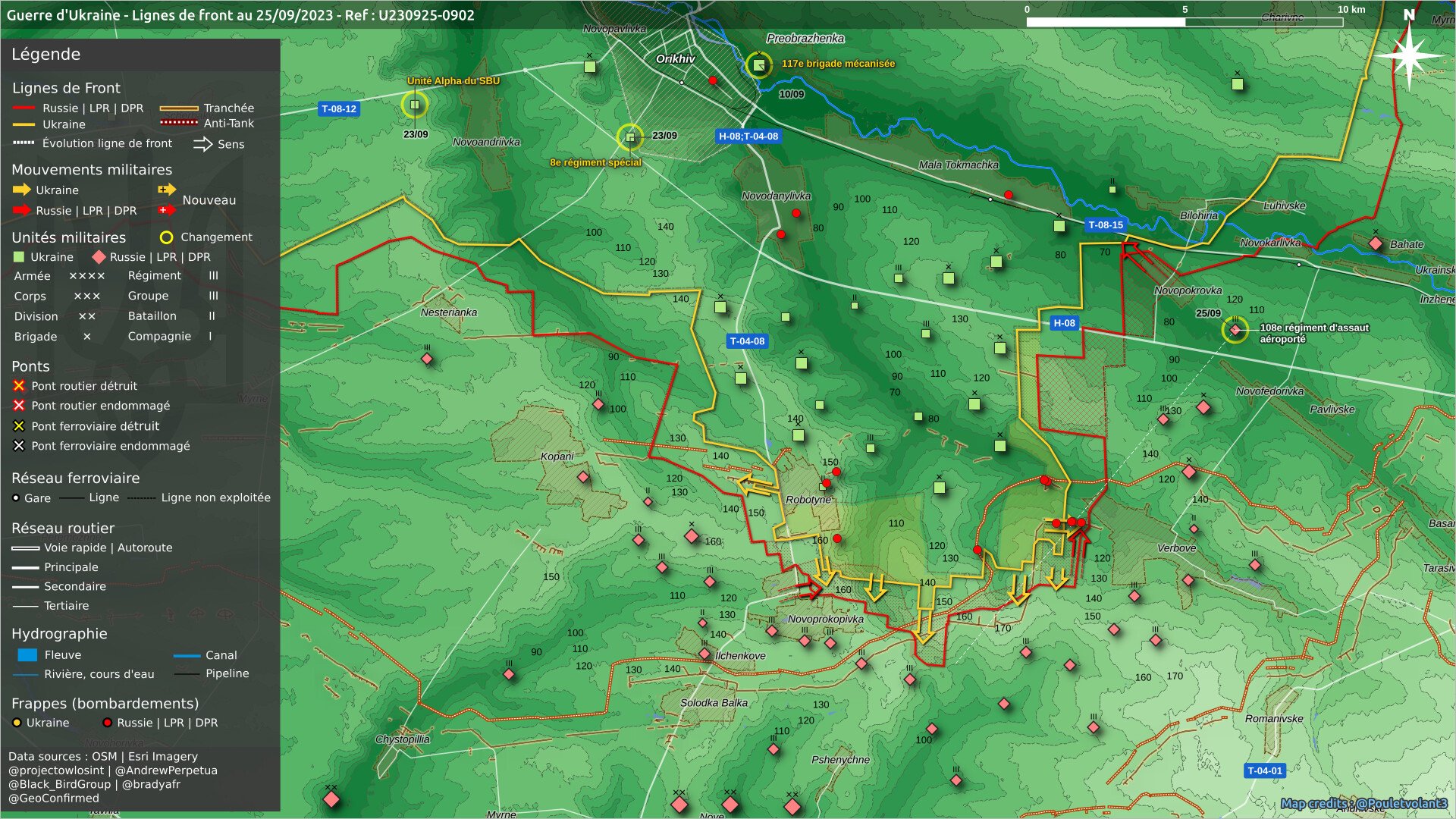Click the red Russie front line swatch

tap(24, 108)
